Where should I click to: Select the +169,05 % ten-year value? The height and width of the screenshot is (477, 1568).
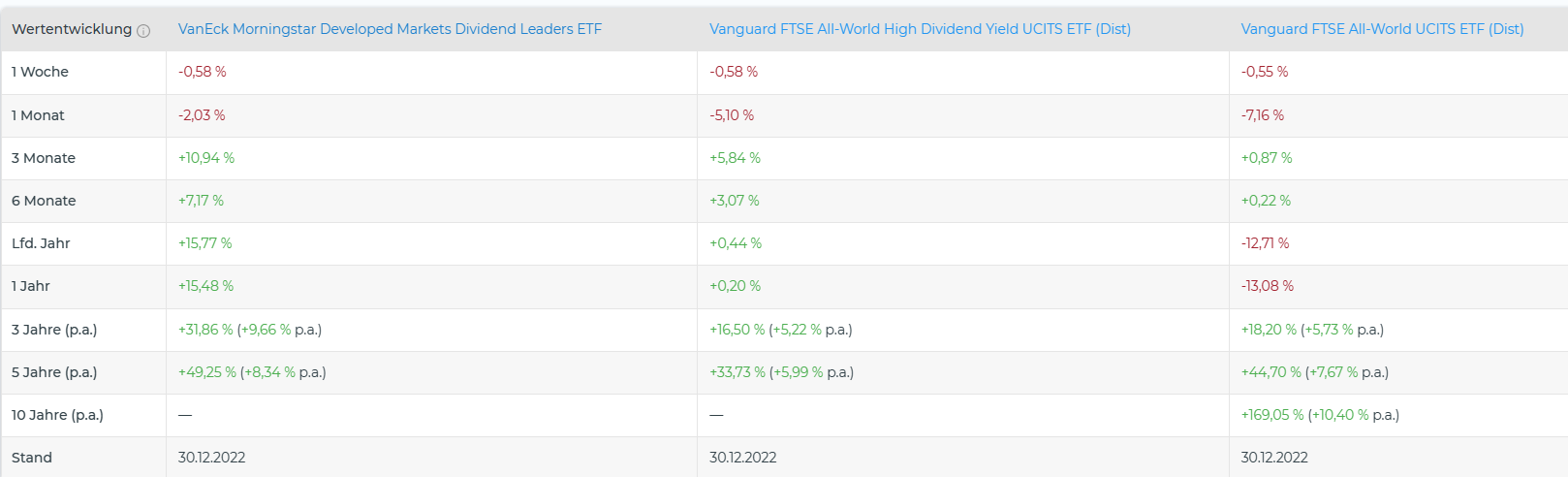coord(1272,415)
